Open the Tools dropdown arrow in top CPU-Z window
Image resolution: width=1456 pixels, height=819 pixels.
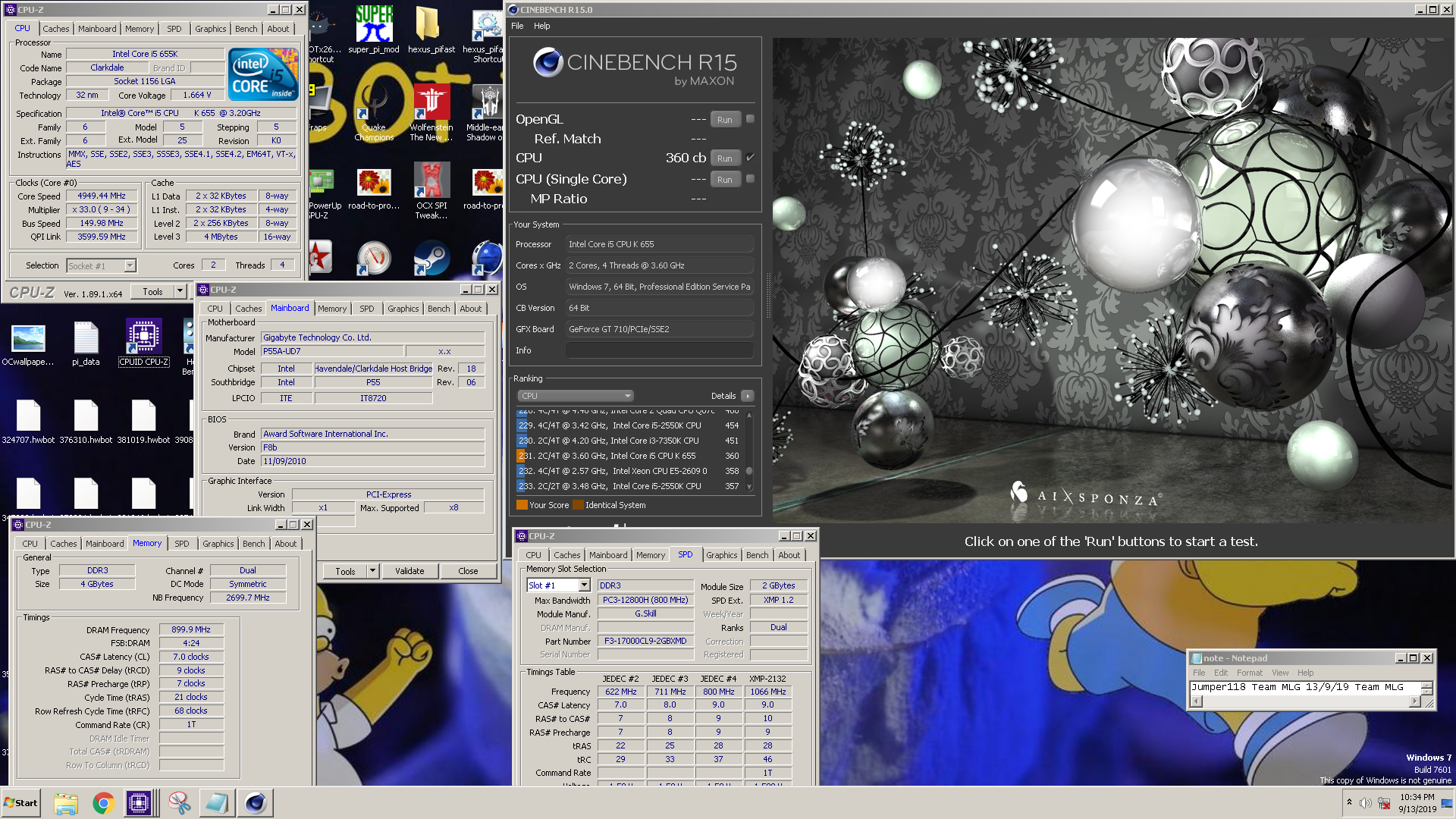tap(180, 292)
